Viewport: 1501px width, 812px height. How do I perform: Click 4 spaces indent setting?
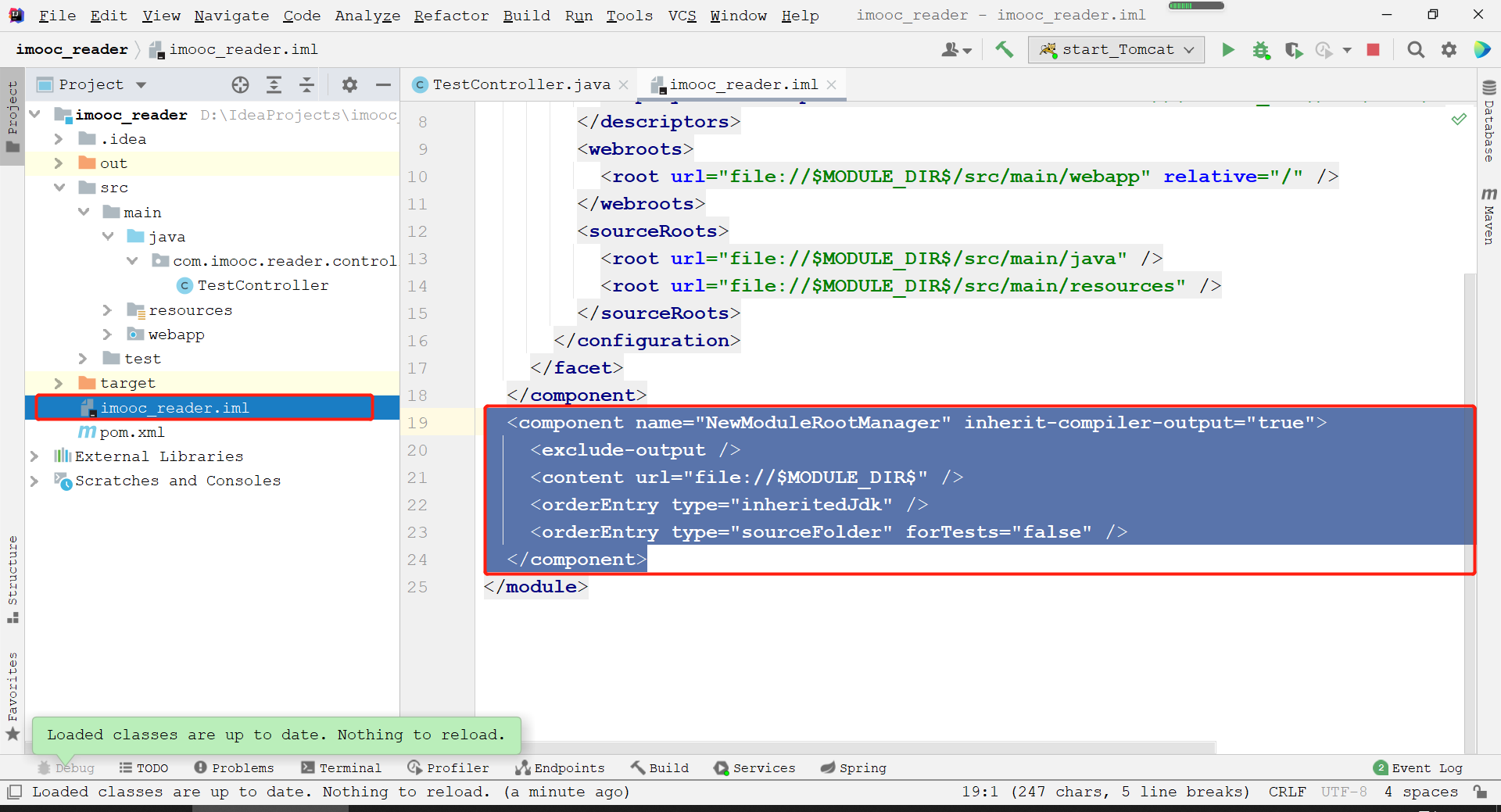(1420, 792)
